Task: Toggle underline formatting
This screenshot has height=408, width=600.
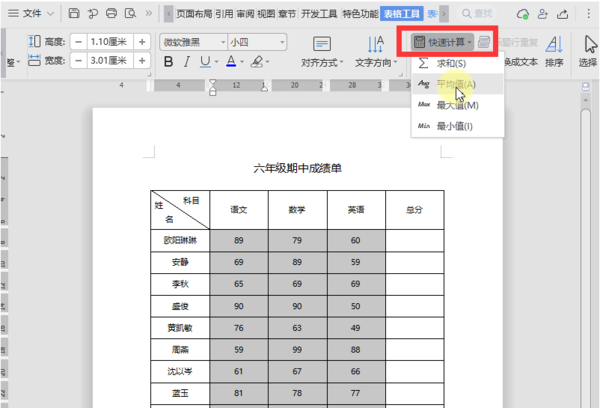Action: click(205, 62)
